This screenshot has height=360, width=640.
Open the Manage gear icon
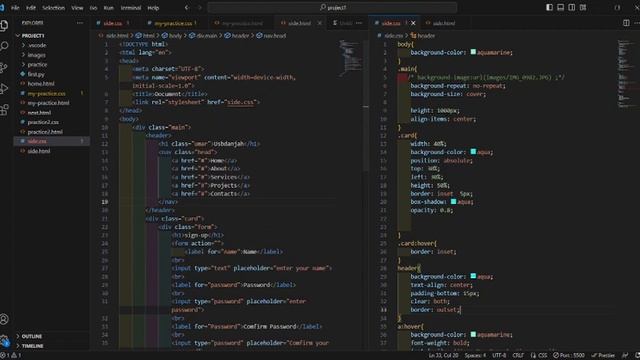point(4,340)
